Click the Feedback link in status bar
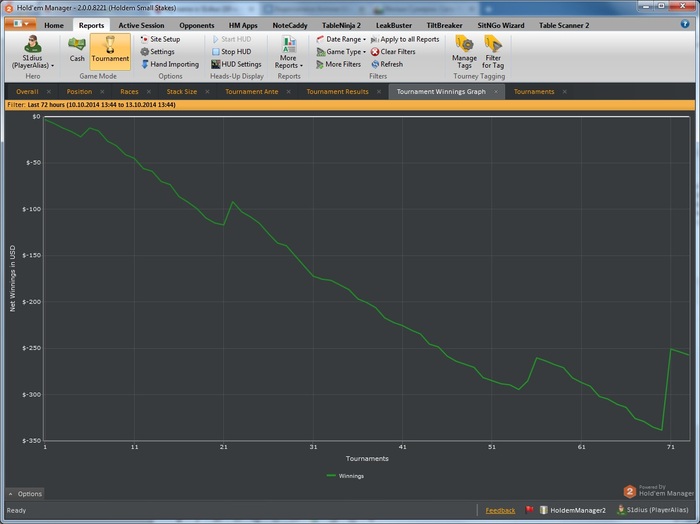The width and height of the screenshot is (700, 524). click(x=500, y=510)
